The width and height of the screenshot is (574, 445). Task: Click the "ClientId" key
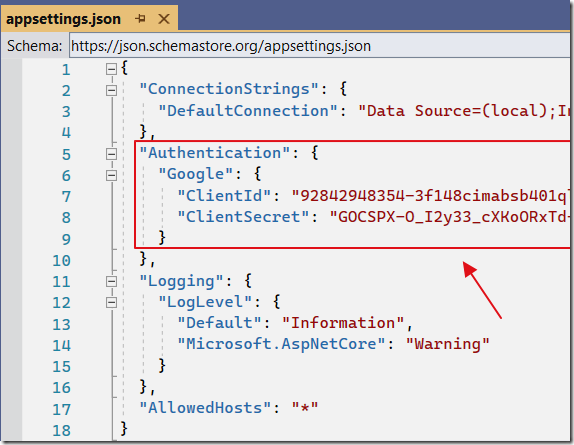(x=224, y=196)
